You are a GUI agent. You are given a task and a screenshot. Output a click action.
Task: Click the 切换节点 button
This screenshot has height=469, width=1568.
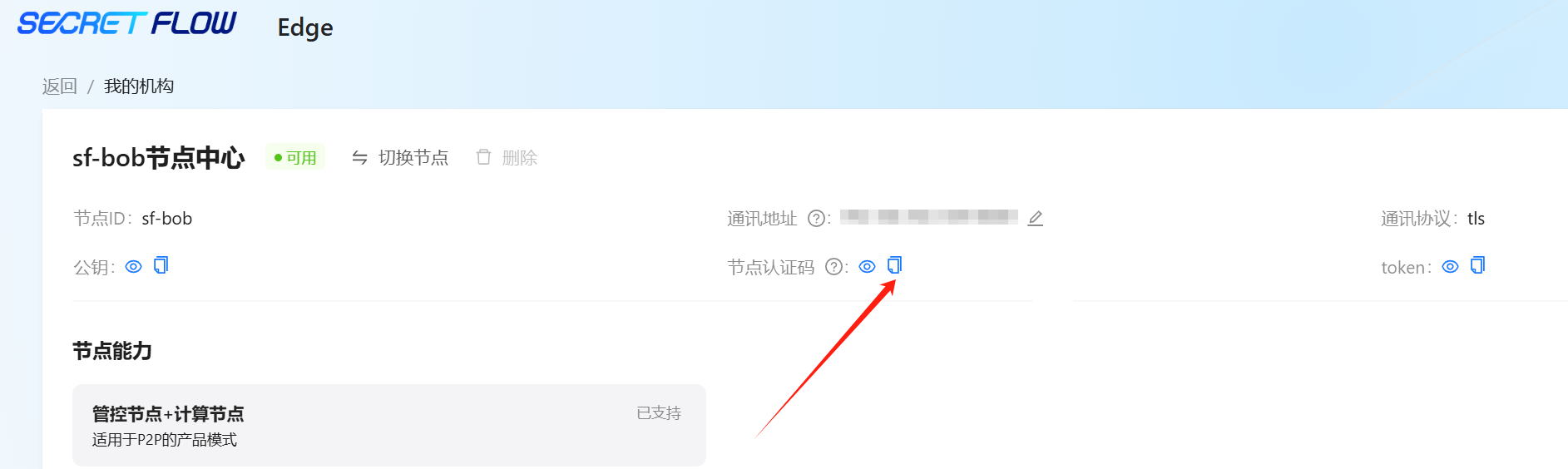point(400,158)
